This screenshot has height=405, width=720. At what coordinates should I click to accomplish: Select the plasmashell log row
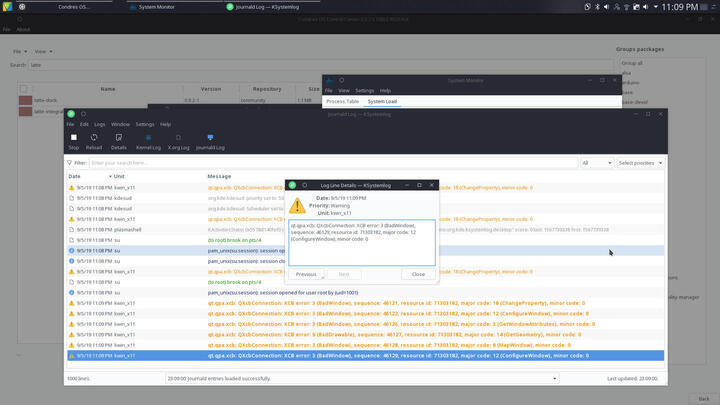[x=365, y=230]
